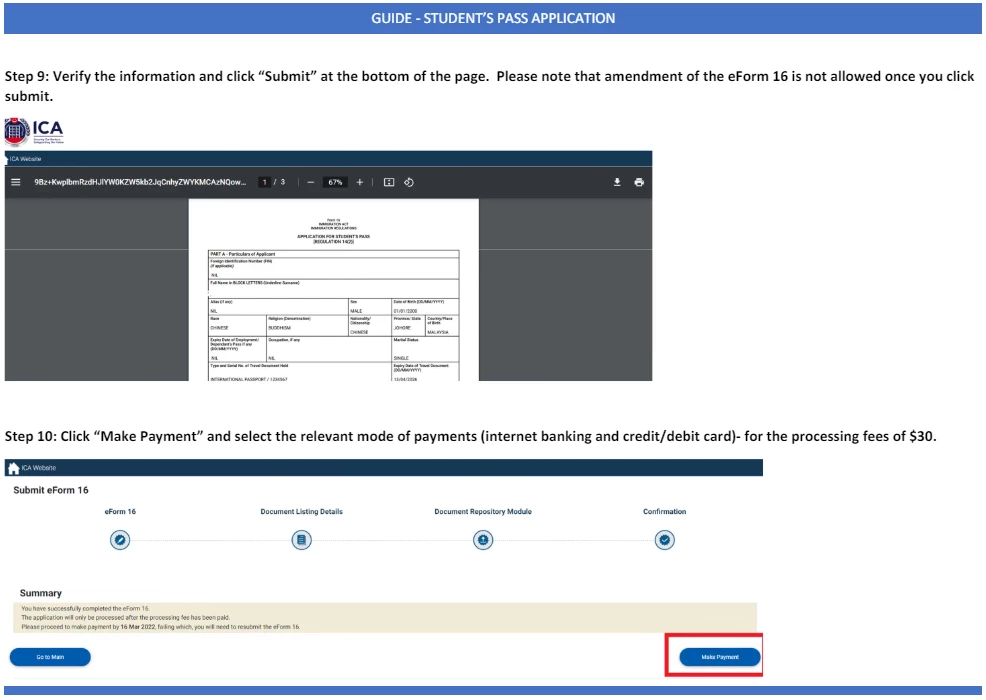Click the displayed PDF form page
986x700 pixels.
click(334, 290)
